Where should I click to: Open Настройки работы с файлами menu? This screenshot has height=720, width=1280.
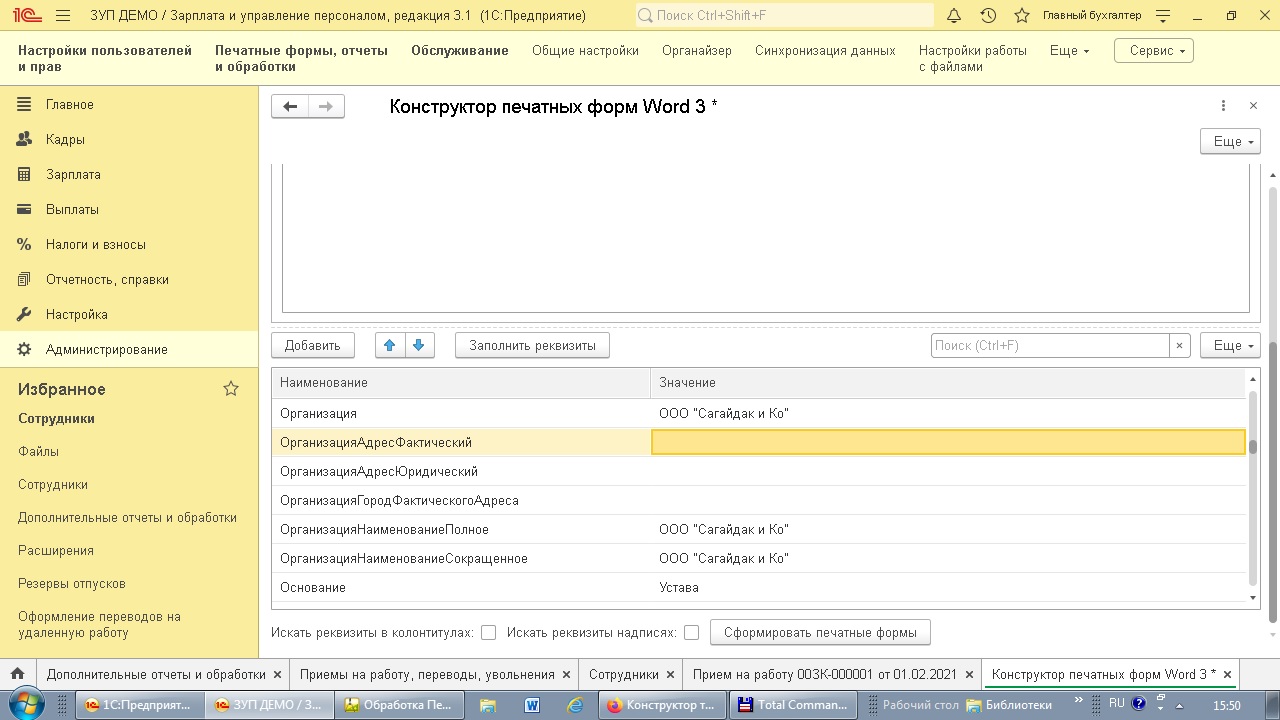[973, 58]
